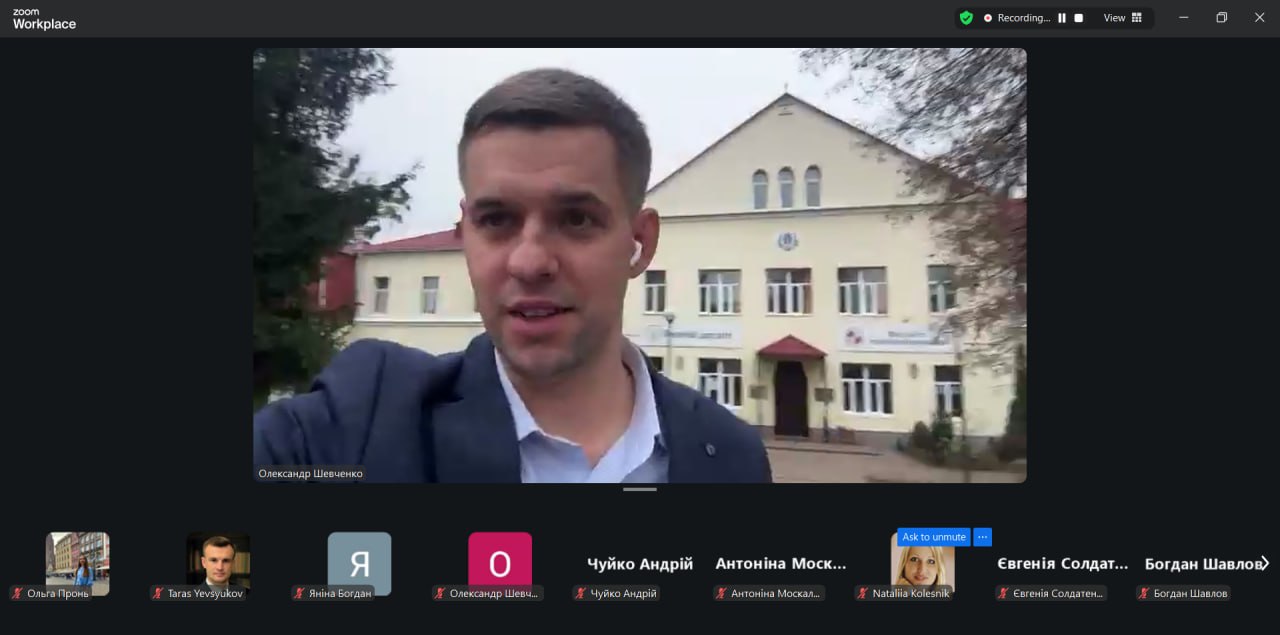Click muted mic icon beside Богдан Шавлов label
The height and width of the screenshot is (635, 1280).
[1143, 593]
